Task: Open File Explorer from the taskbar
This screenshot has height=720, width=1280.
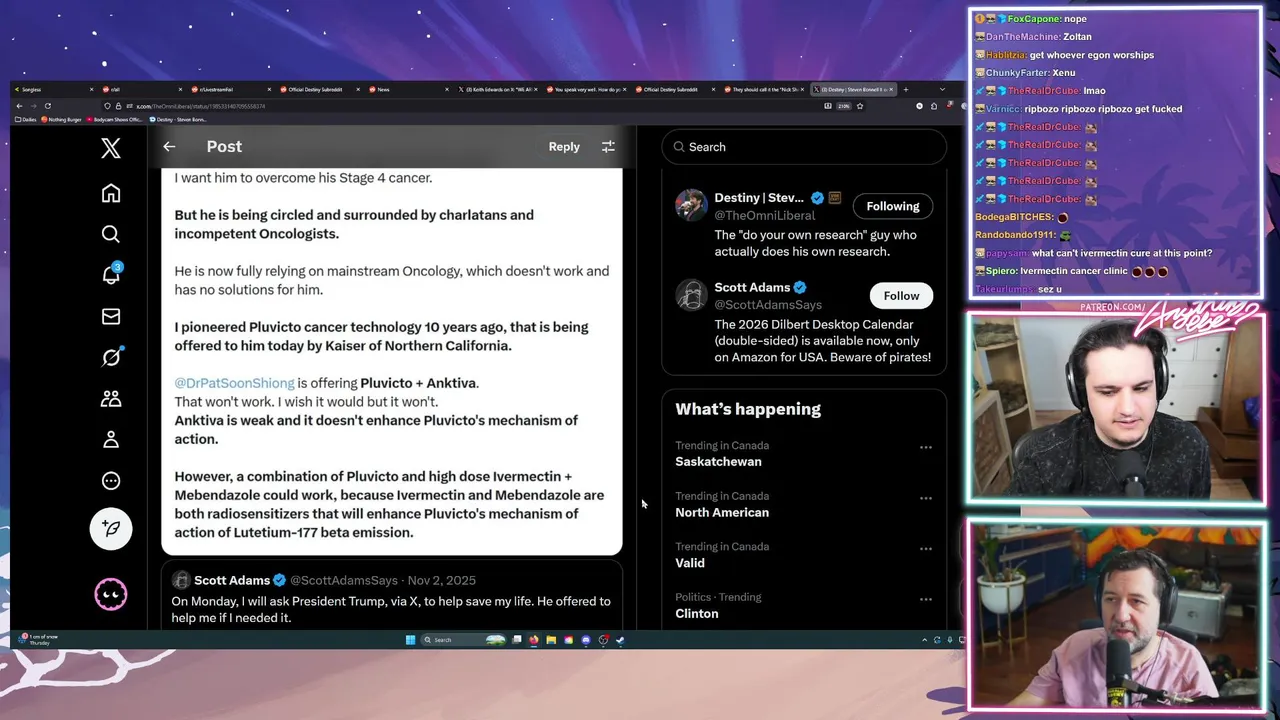Action: (551, 640)
